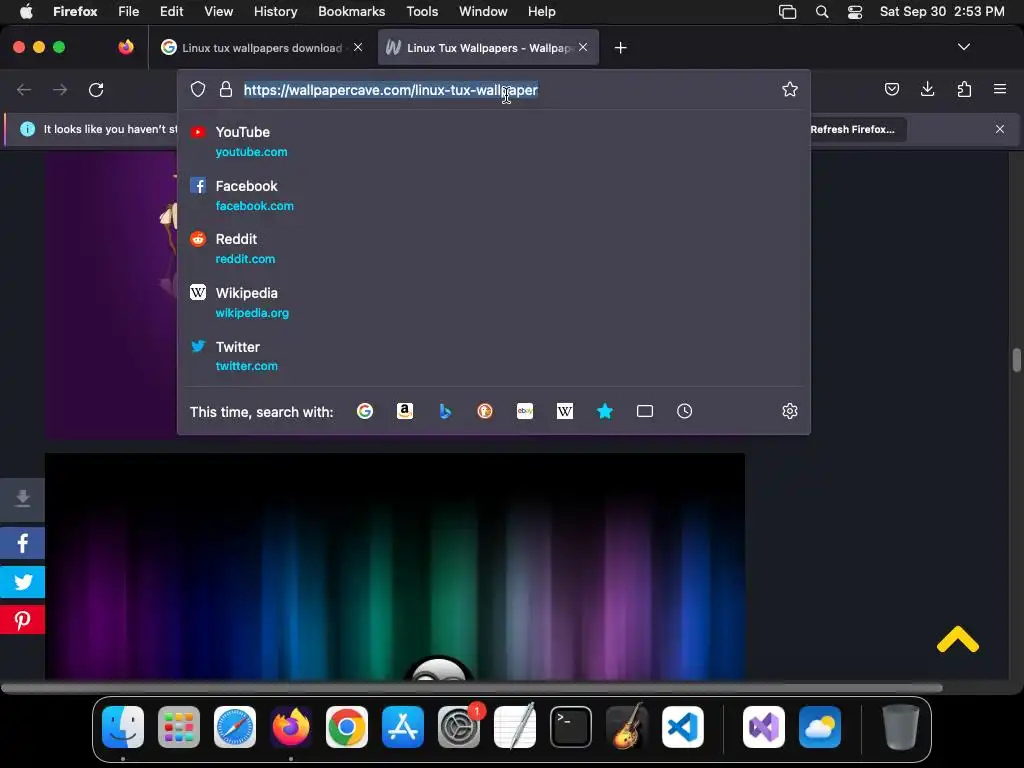Close the Linux Tux Wallpapers tab

[583, 47]
